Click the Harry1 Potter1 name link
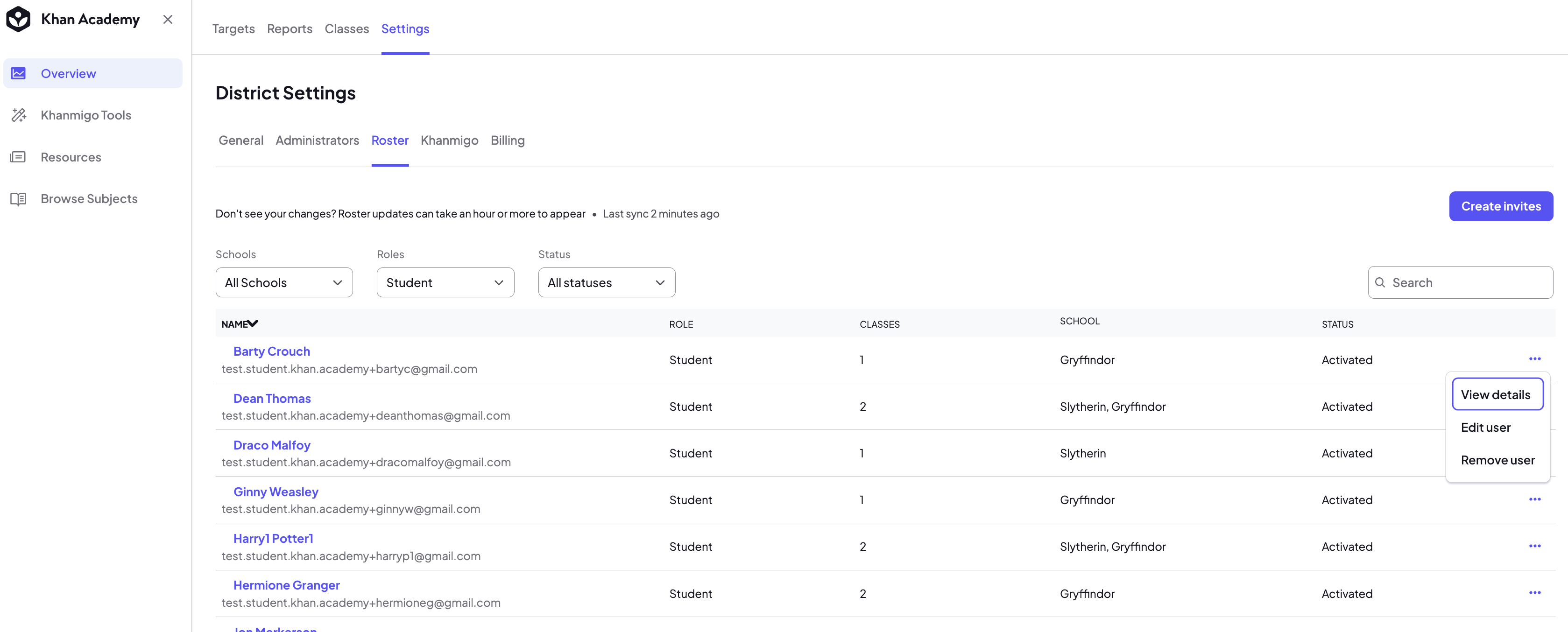This screenshot has width=1568, height=632. point(273,538)
